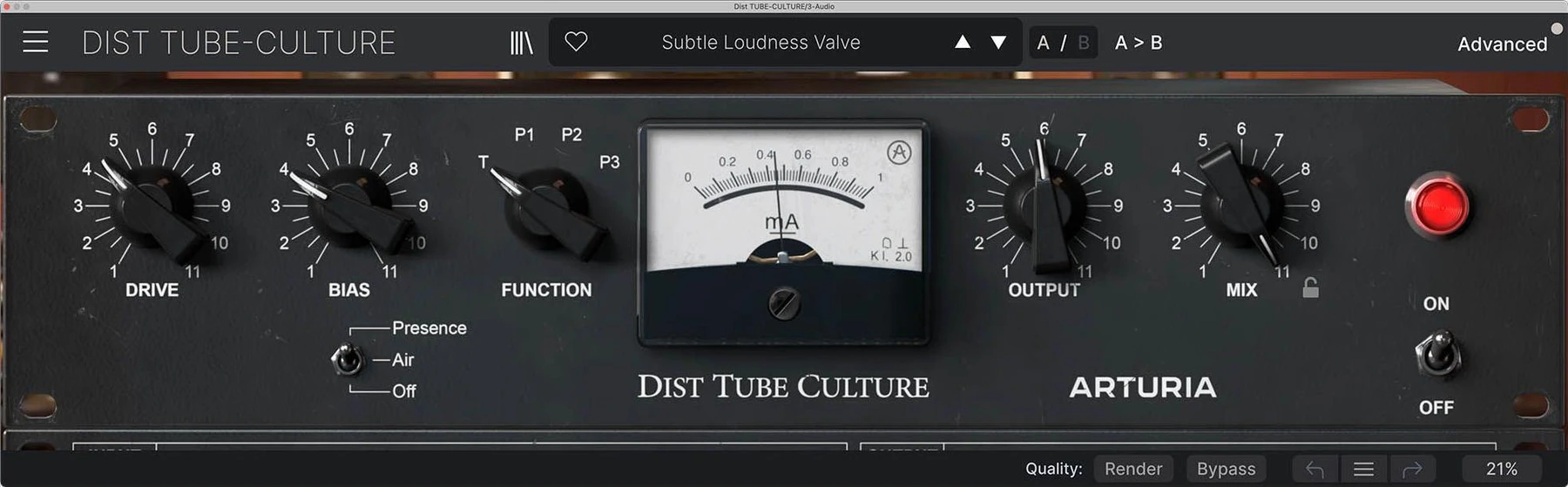Open the preset library browser icon

click(x=521, y=42)
